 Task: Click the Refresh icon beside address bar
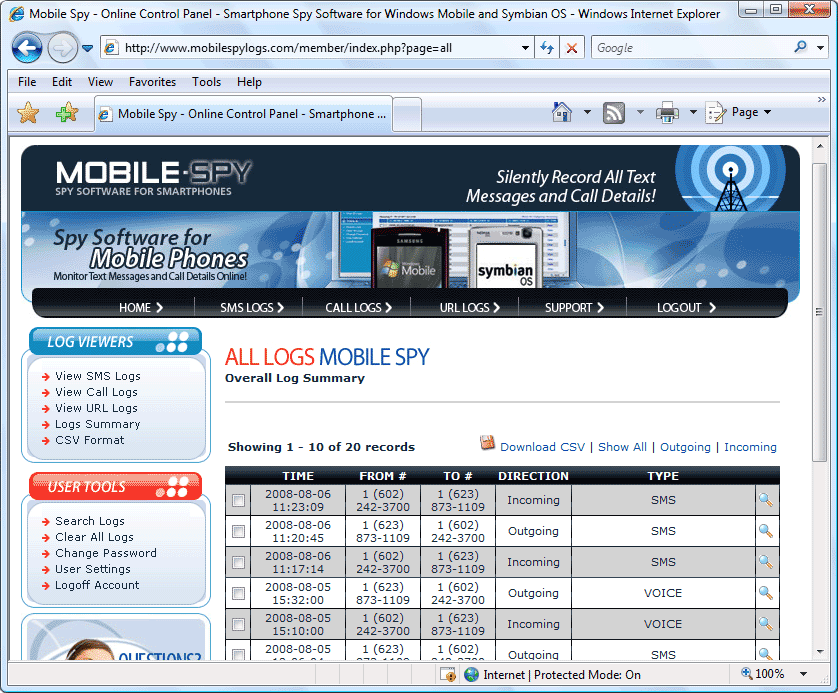546,48
